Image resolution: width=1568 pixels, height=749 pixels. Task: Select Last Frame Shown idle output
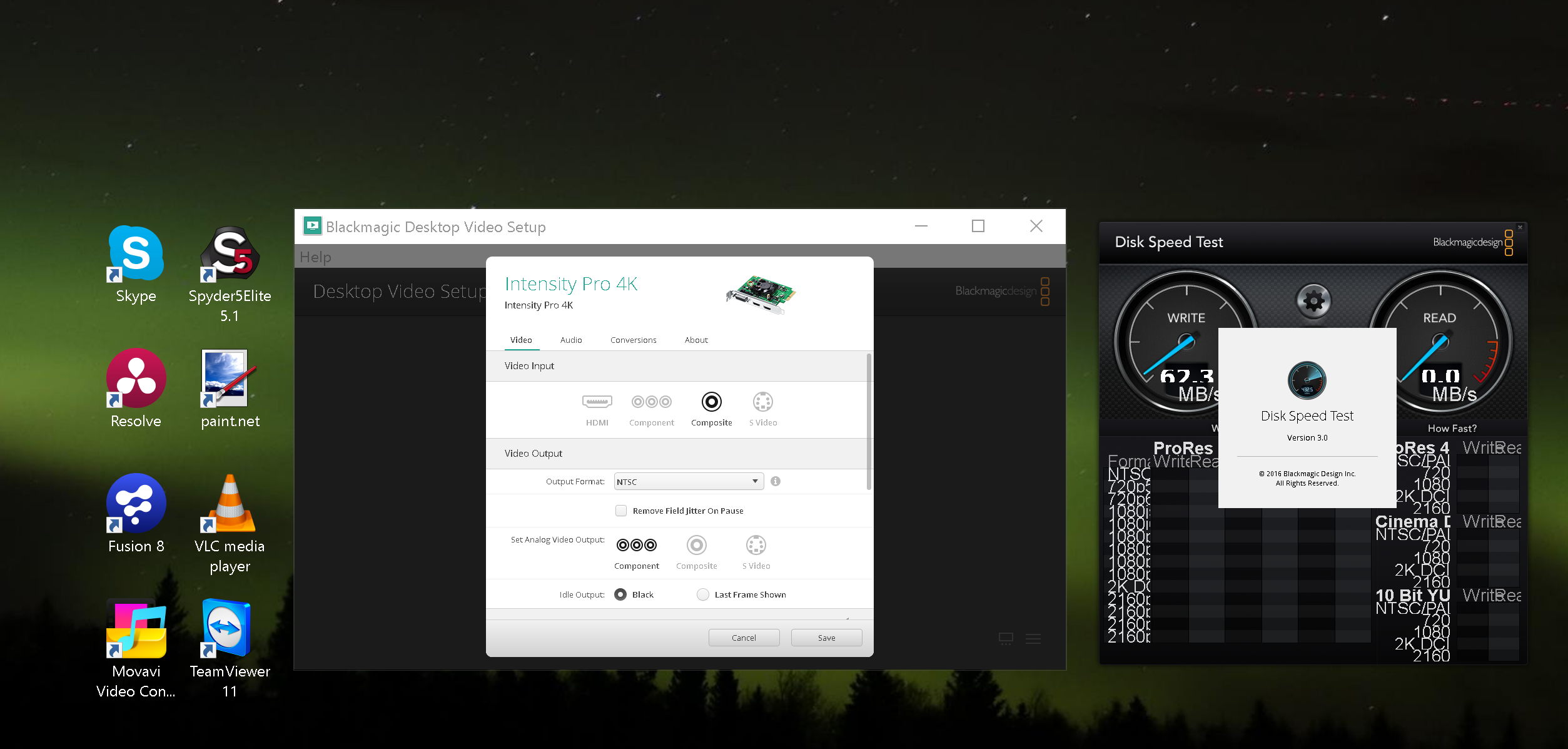pos(703,594)
